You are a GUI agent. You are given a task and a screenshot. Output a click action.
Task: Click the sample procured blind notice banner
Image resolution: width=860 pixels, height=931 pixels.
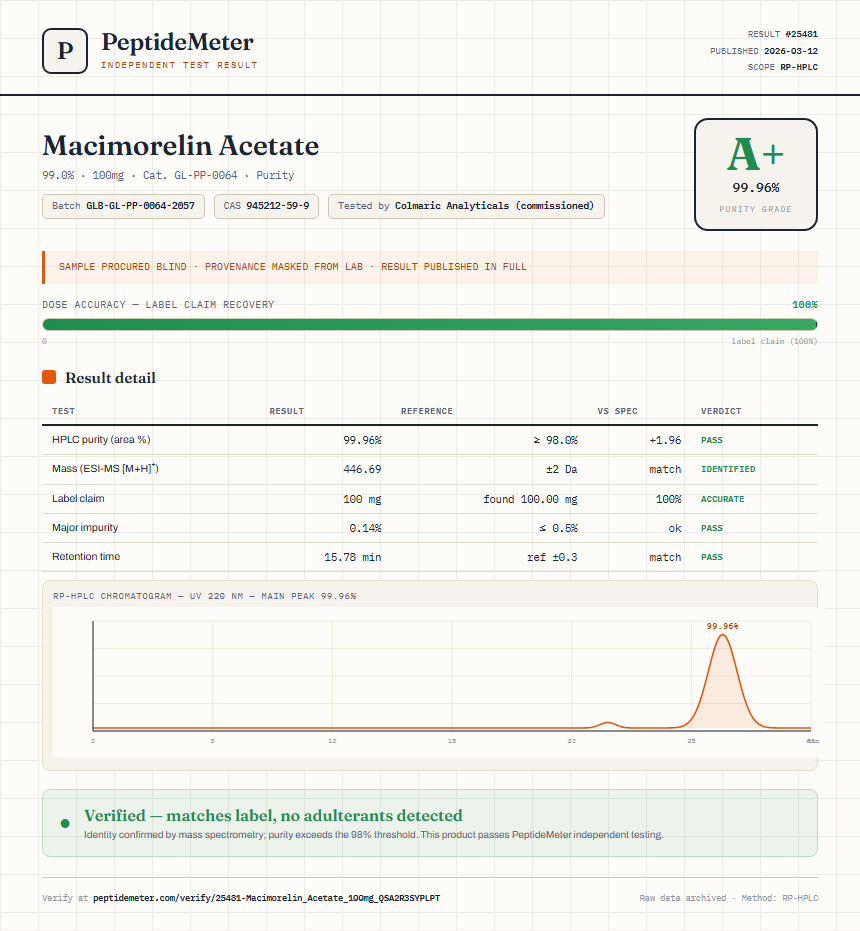click(x=430, y=267)
